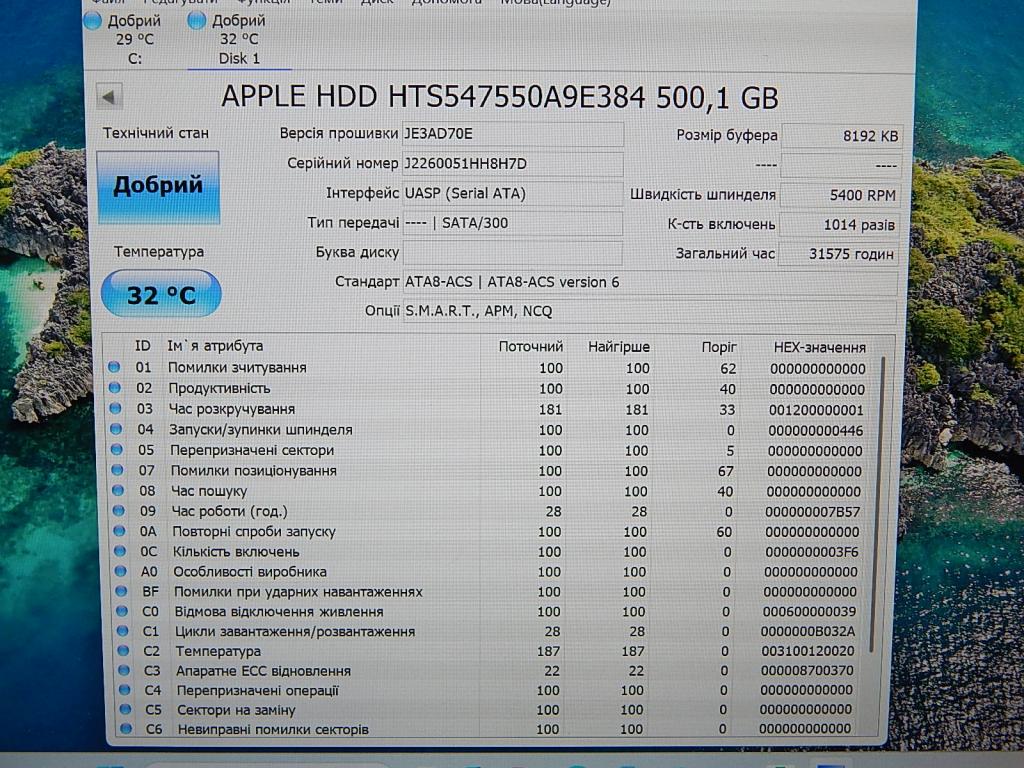Switch to the Disk 1 tab
Viewport: 1024px width, 768px height.
coord(238,39)
